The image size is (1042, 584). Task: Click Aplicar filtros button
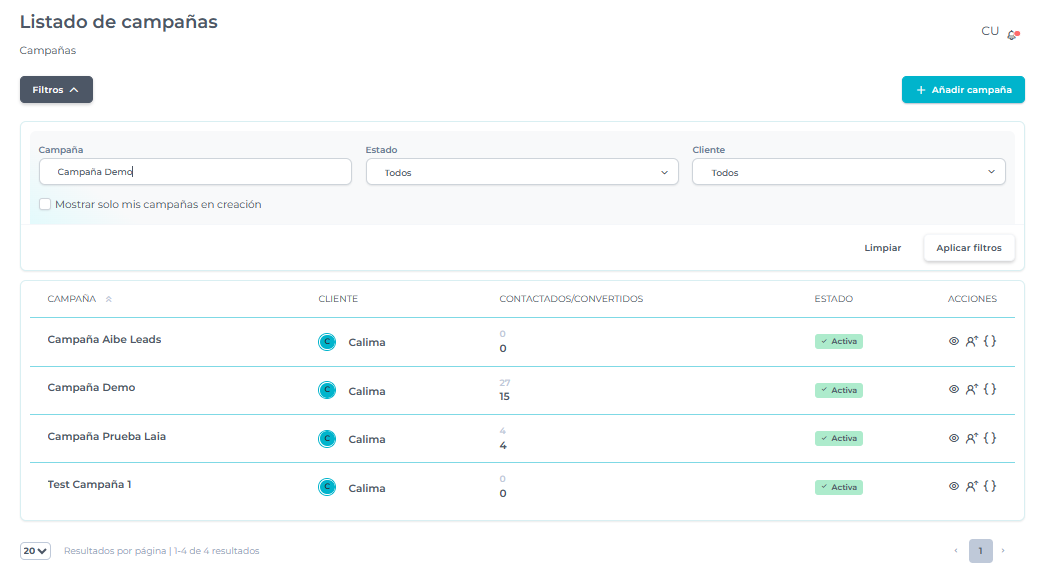(x=968, y=248)
